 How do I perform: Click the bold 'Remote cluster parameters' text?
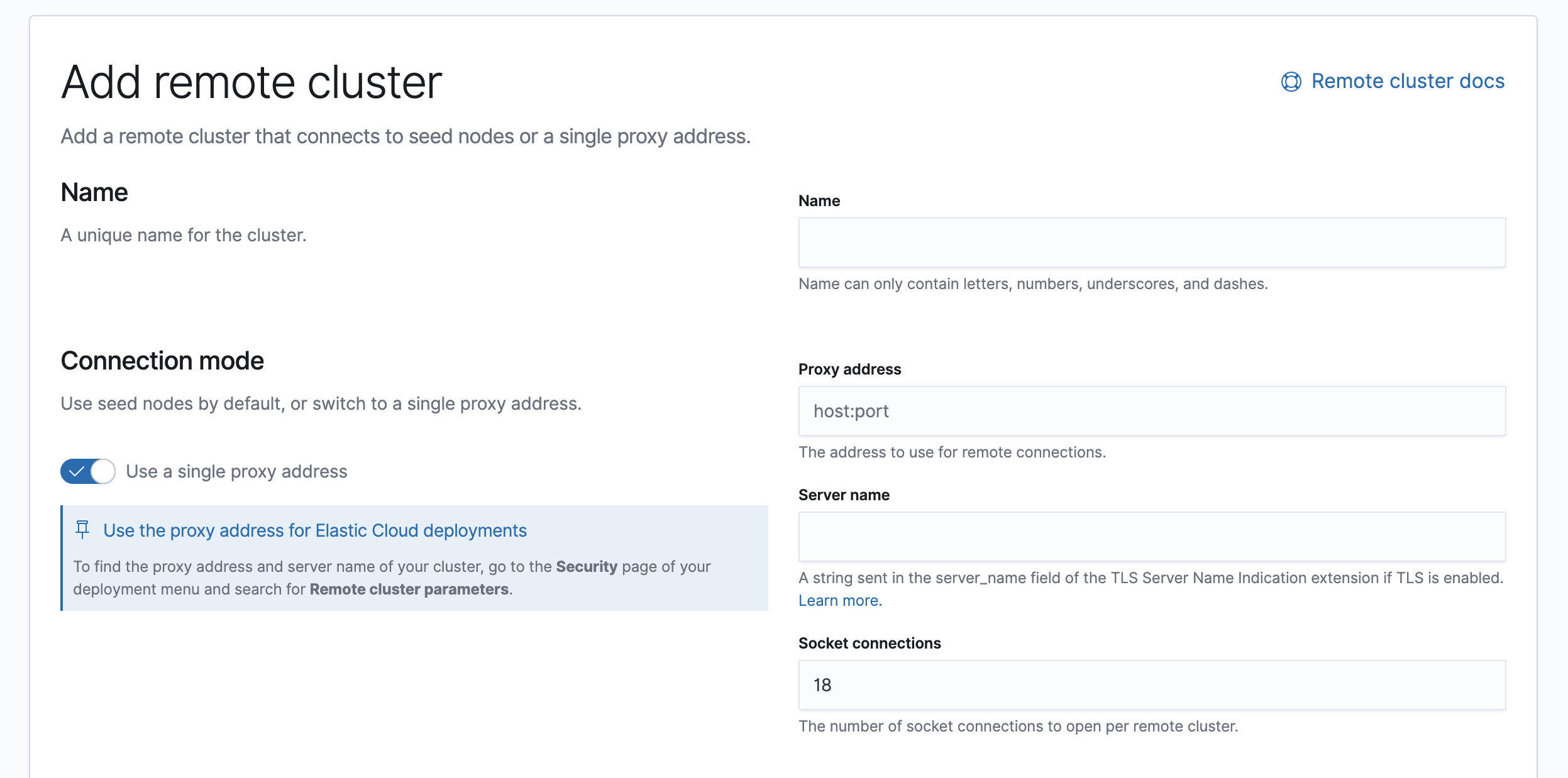[x=409, y=589]
